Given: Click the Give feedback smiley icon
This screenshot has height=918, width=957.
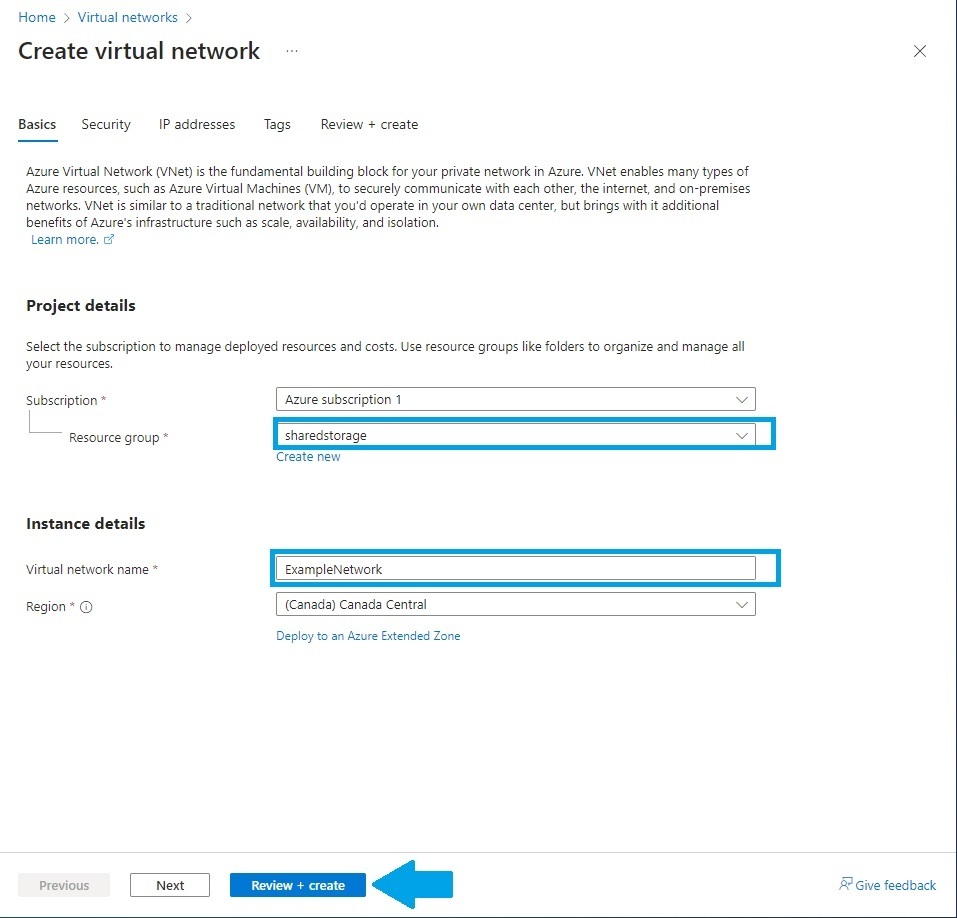Looking at the screenshot, I should [845, 885].
